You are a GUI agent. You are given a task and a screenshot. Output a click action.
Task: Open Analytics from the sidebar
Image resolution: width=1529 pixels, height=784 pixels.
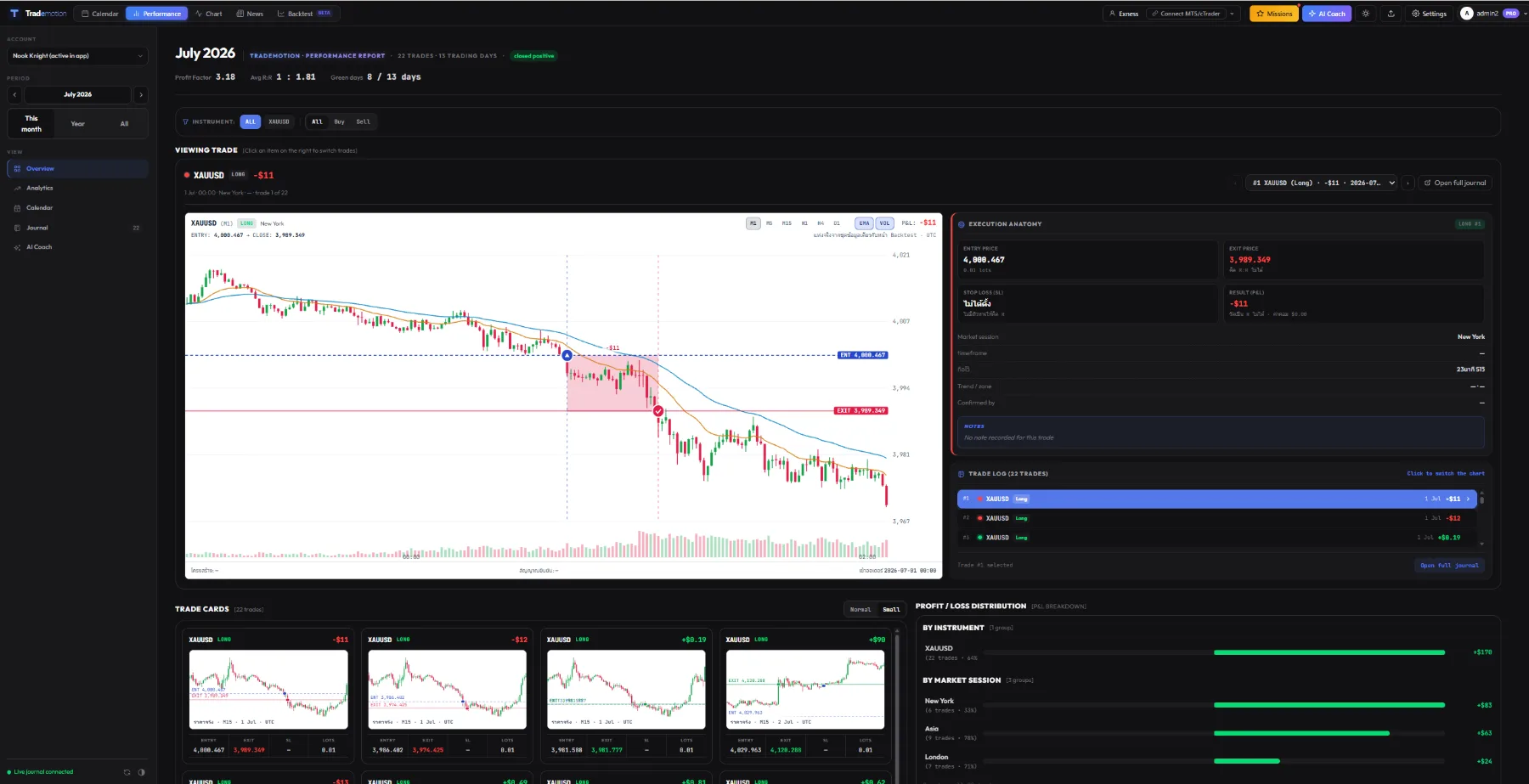pos(77,189)
